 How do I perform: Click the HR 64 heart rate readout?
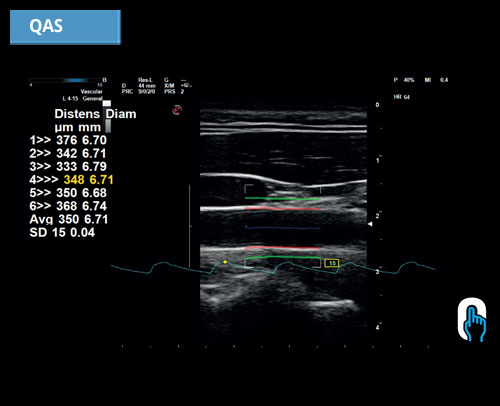coord(402,97)
